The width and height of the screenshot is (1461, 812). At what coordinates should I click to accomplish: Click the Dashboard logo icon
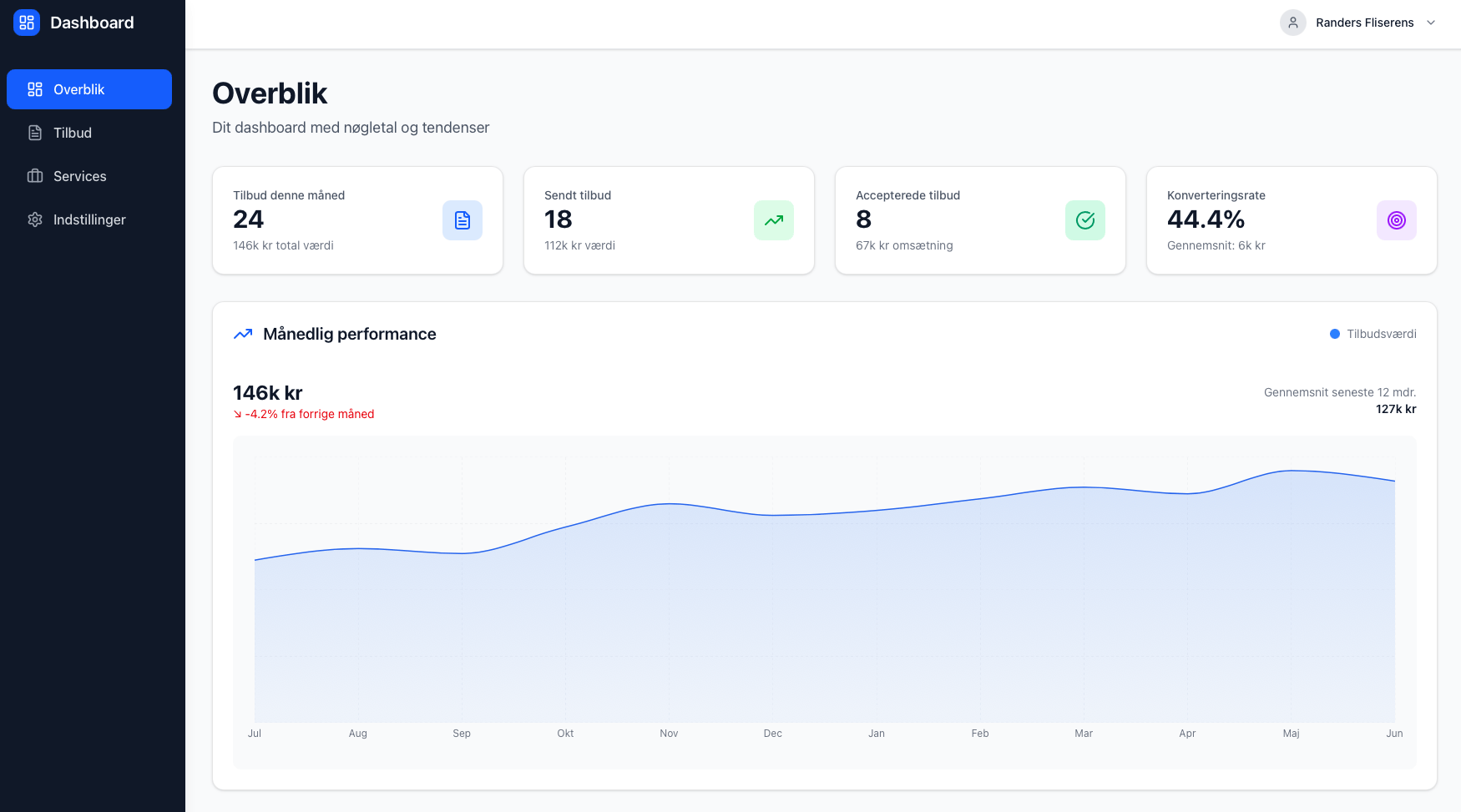(x=27, y=23)
